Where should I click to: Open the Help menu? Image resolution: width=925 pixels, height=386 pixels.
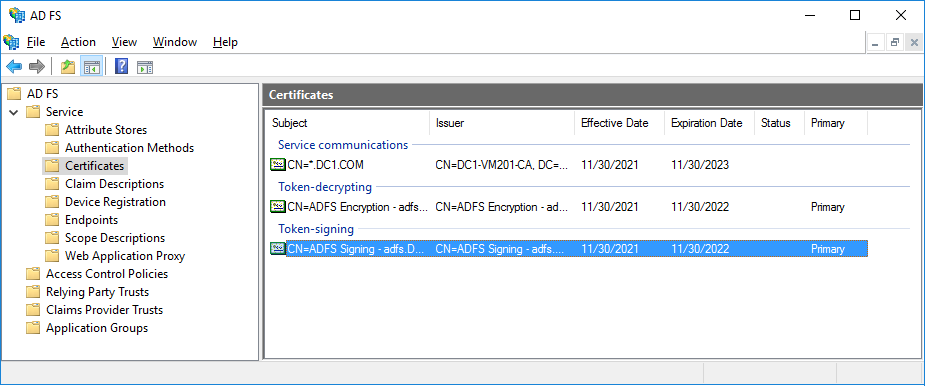tap(225, 42)
